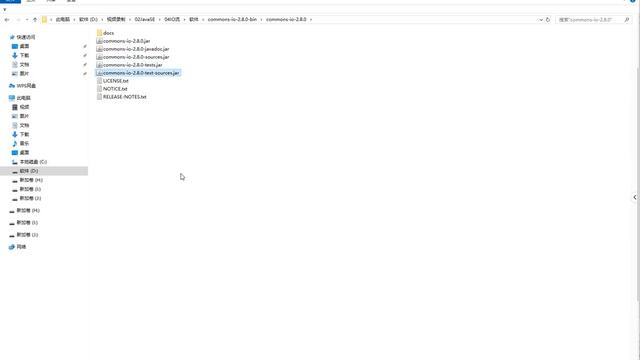Click the folder icon in address bar
Viewport: 640px width, 360px height.
(44, 20)
